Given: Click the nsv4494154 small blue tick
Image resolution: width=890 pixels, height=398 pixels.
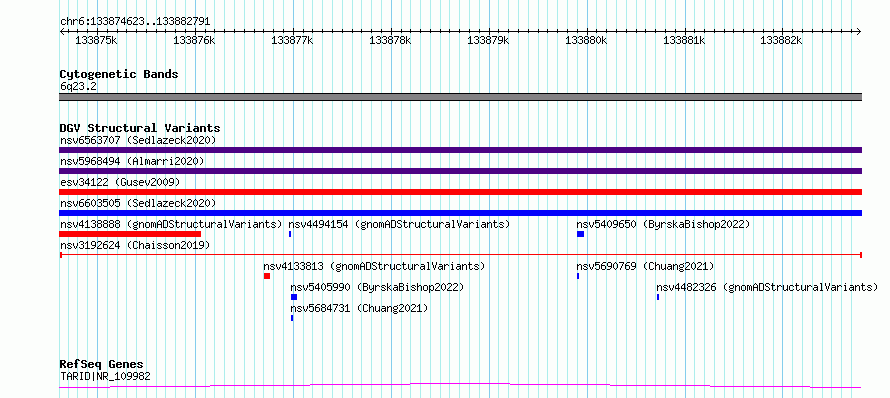Looking at the screenshot, I should 290,234.
